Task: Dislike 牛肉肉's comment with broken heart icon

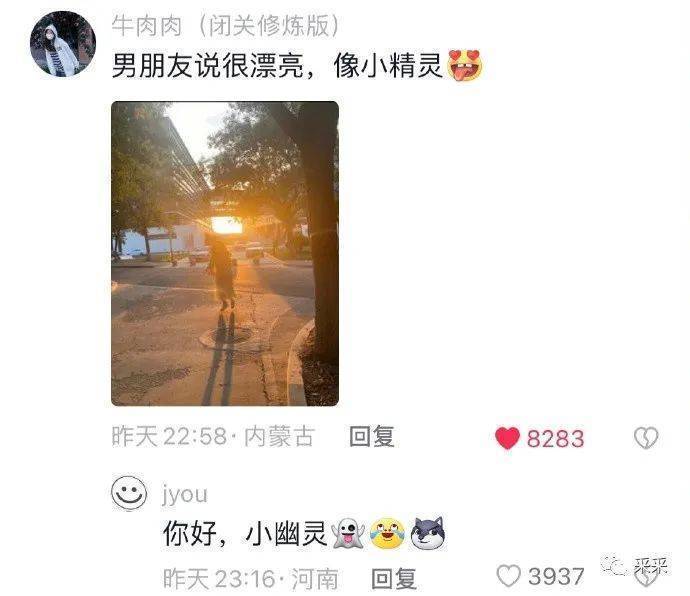Action: (x=646, y=438)
